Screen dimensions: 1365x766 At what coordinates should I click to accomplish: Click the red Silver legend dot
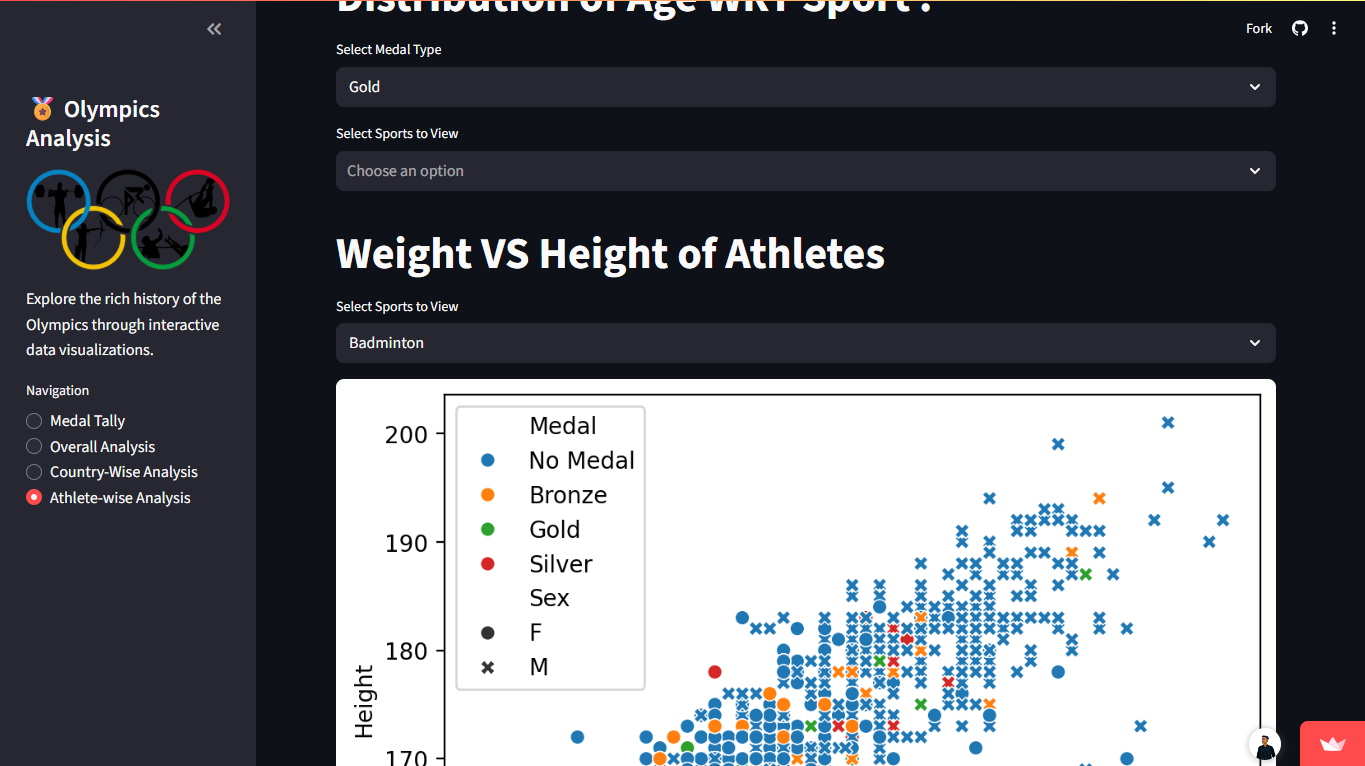coord(488,564)
